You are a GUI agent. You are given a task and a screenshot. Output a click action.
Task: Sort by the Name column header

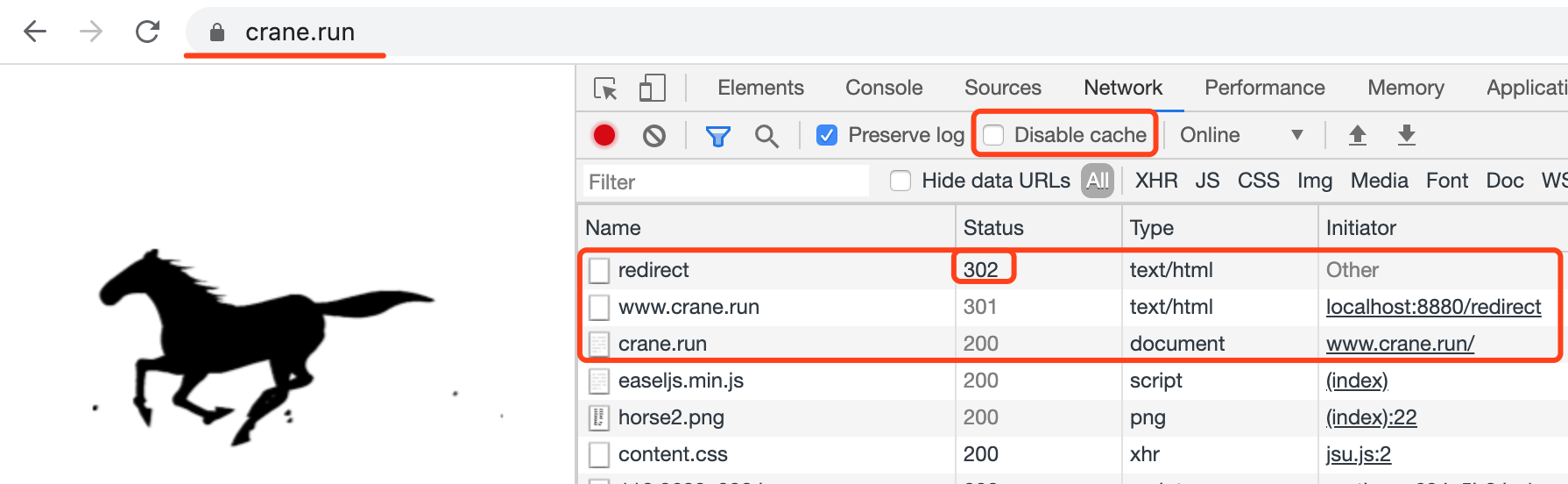click(766, 228)
